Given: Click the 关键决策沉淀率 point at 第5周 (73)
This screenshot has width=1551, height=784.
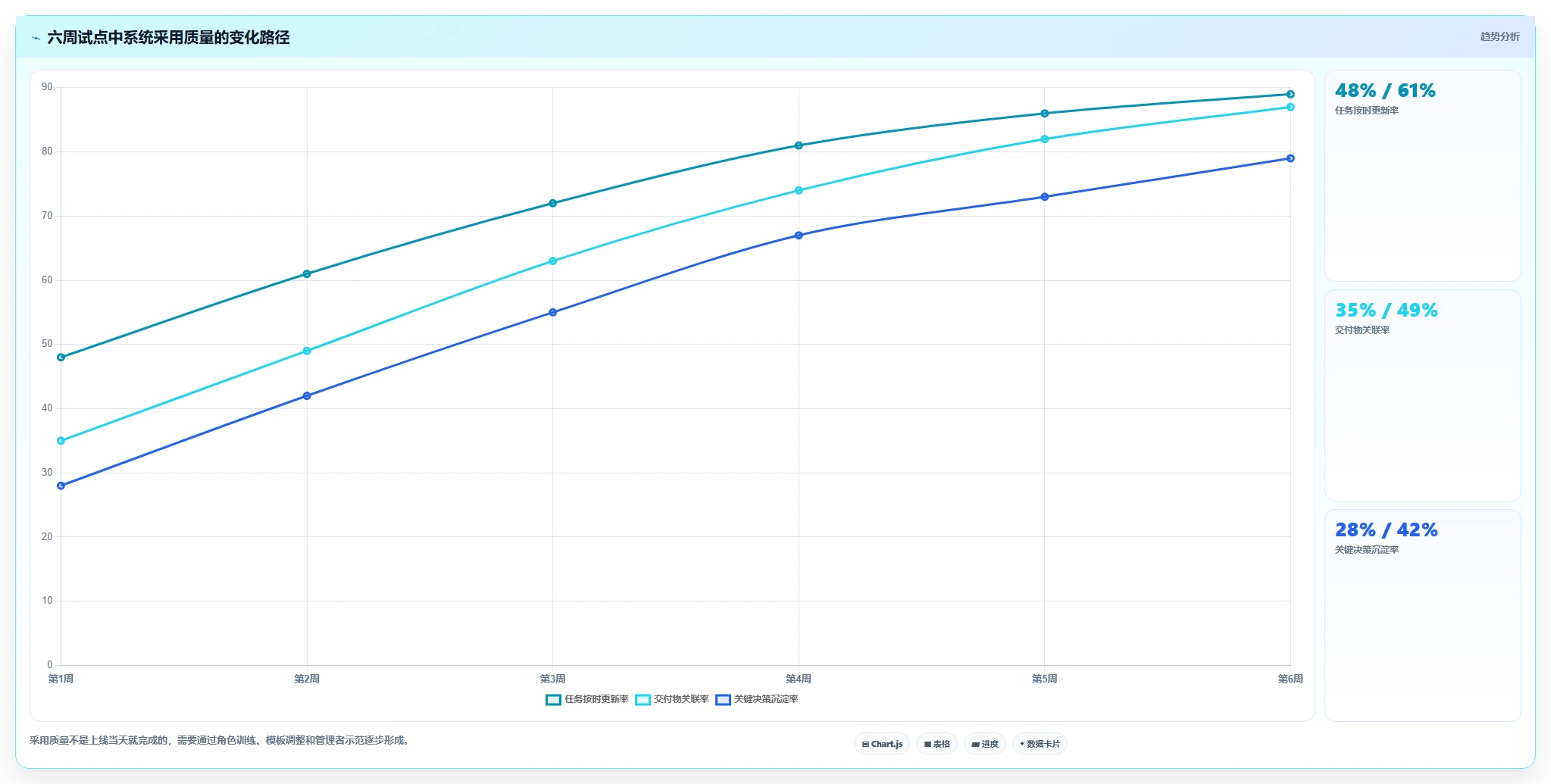Looking at the screenshot, I should pos(1044,196).
